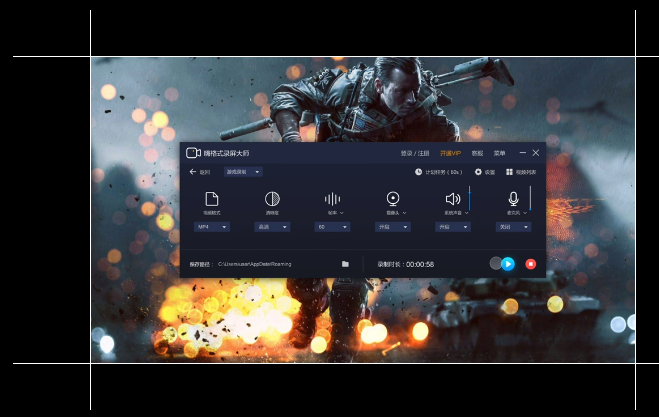Click the grey circle beside play button
The image size is (659, 417).
(496, 264)
